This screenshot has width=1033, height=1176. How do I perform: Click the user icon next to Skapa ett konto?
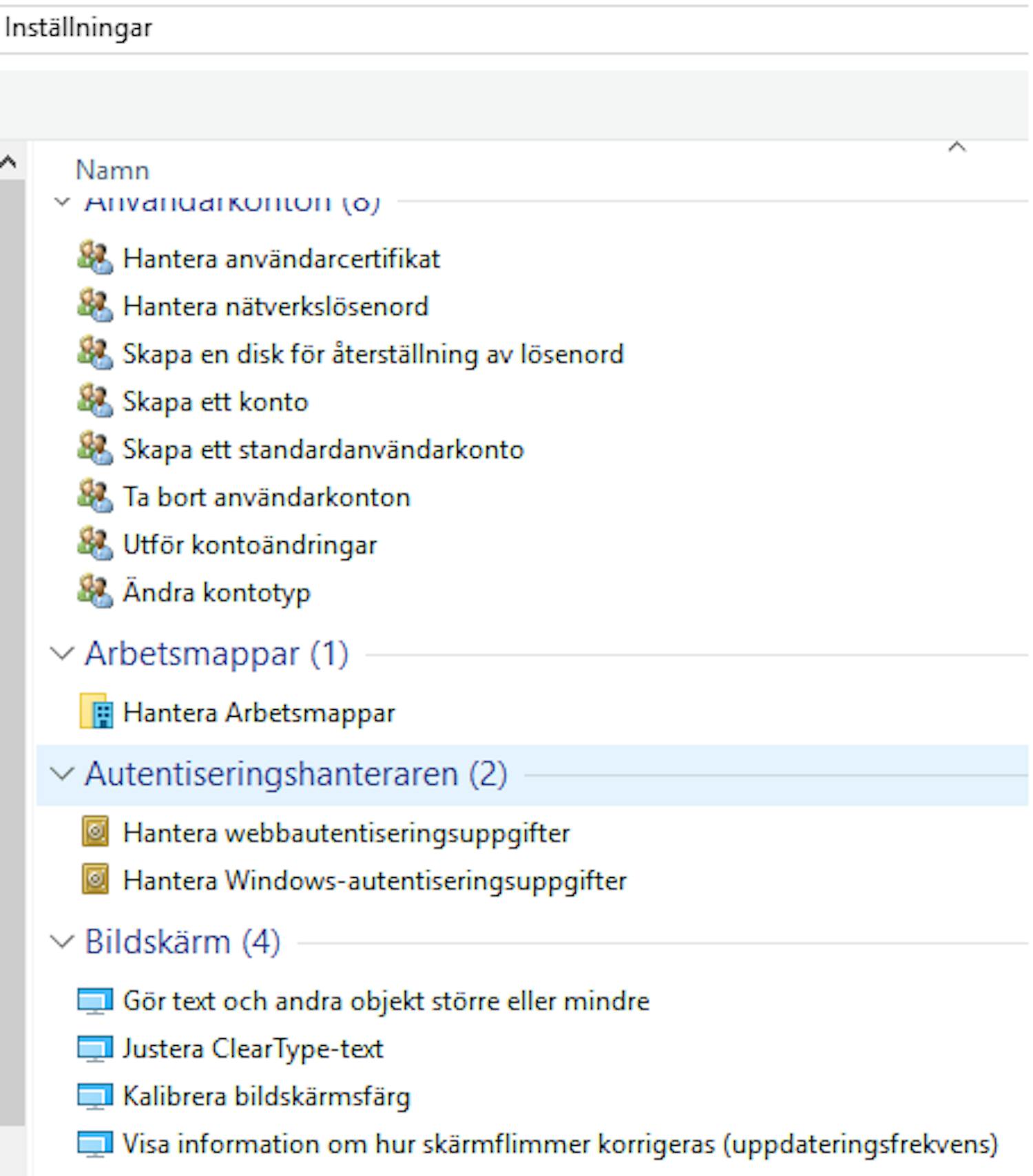[94, 401]
